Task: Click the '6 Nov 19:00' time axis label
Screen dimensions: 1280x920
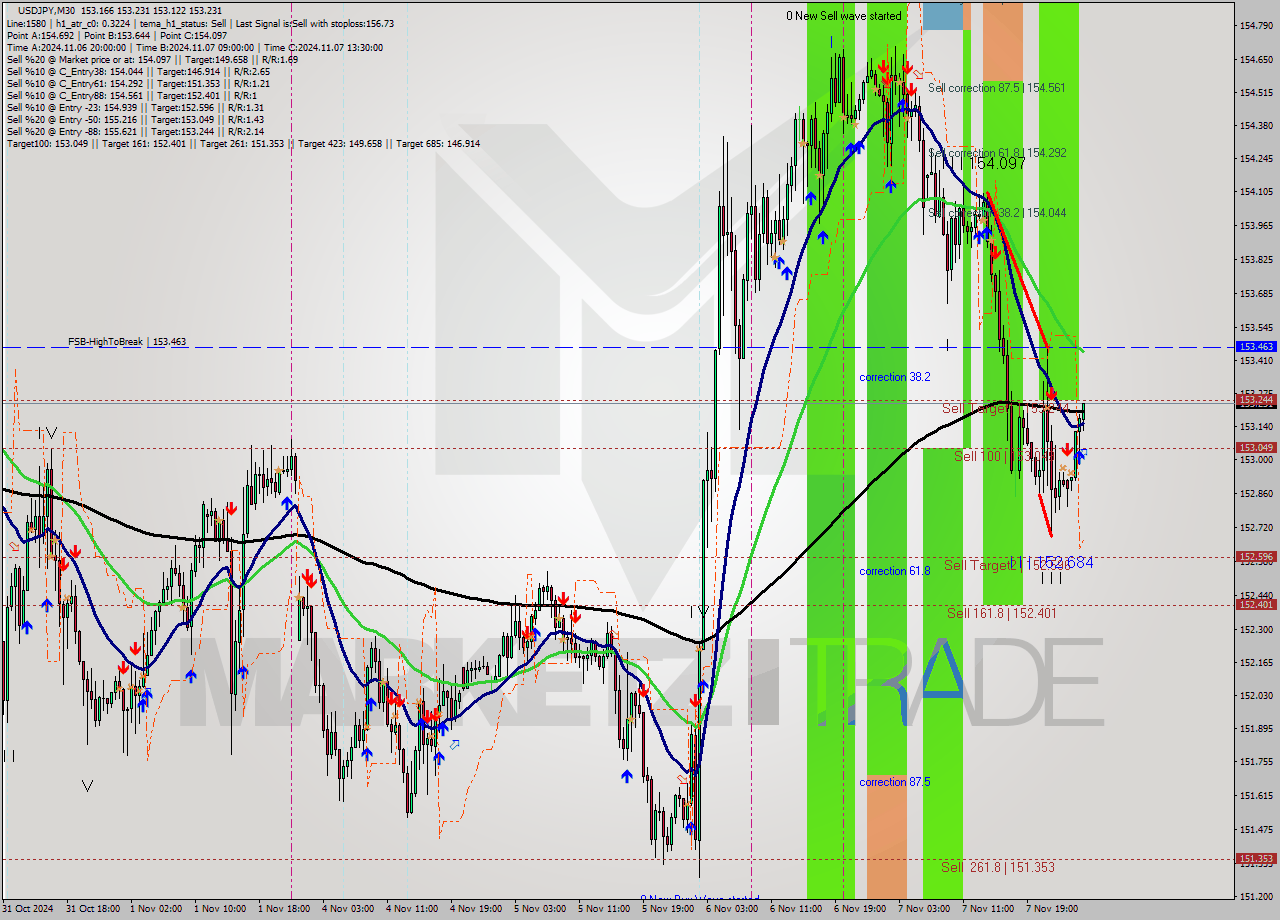Action: tap(861, 909)
